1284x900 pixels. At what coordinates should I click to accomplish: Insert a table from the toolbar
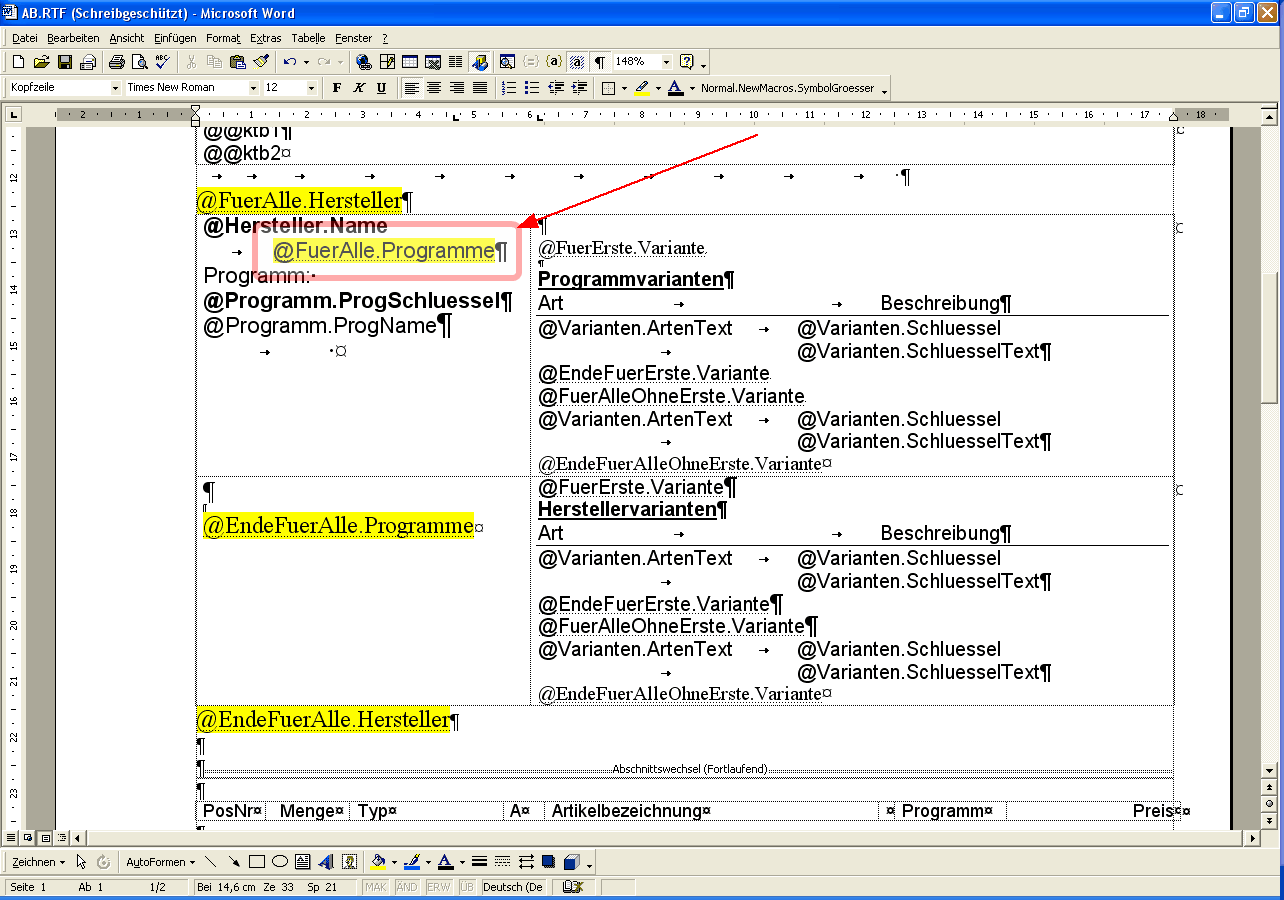pyautogui.click(x=409, y=62)
